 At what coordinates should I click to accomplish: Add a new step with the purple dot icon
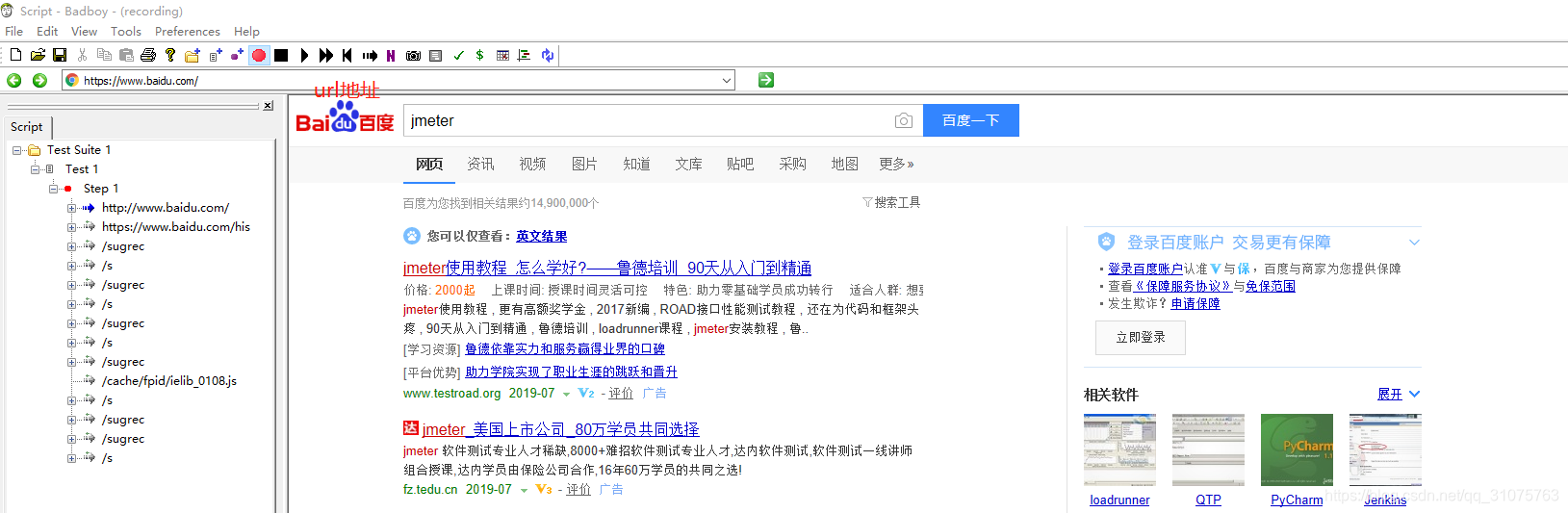pyautogui.click(x=237, y=55)
